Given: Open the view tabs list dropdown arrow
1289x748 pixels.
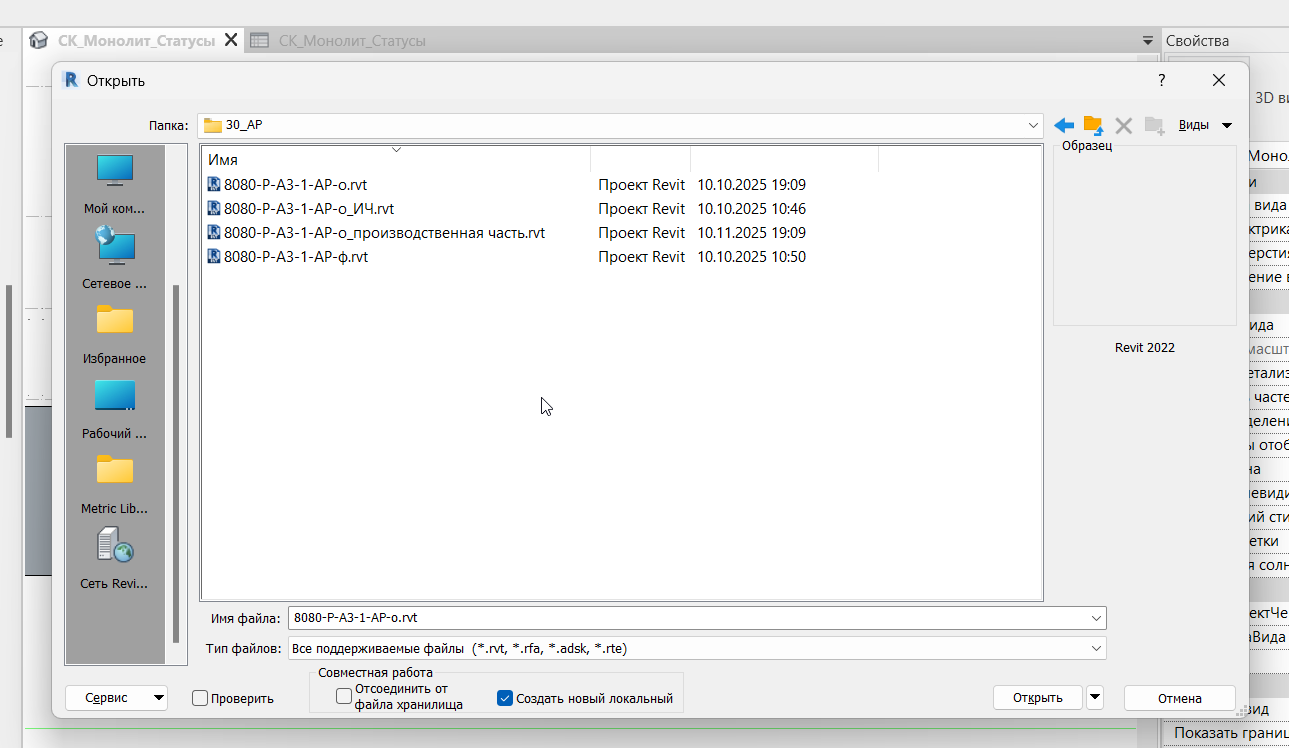Looking at the screenshot, I should pyautogui.click(x=1148, y=41).
